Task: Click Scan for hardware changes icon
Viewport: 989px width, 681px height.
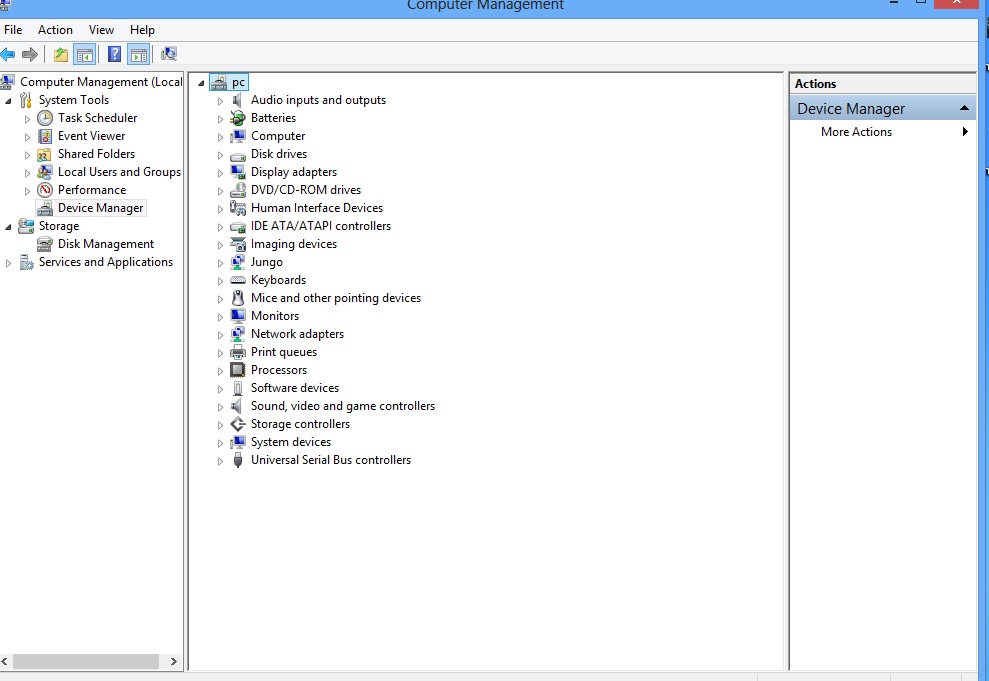Action: (169, 54)
